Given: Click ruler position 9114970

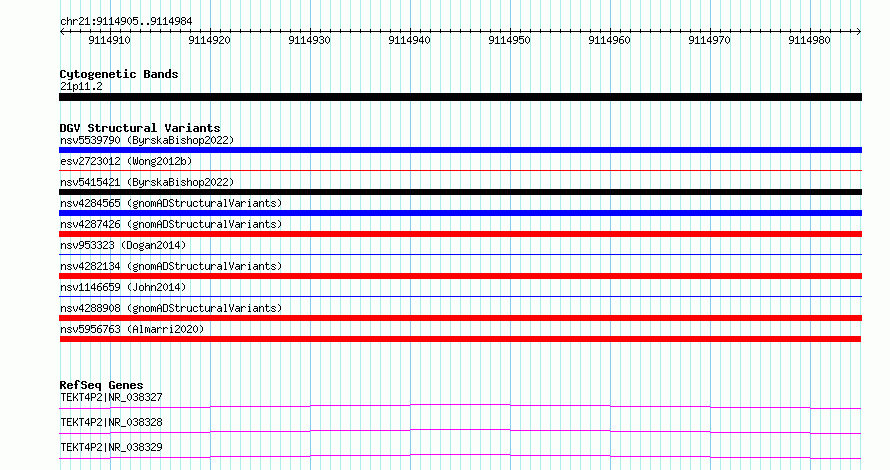Looking at the screenshot, I should [x=709, y=40].
